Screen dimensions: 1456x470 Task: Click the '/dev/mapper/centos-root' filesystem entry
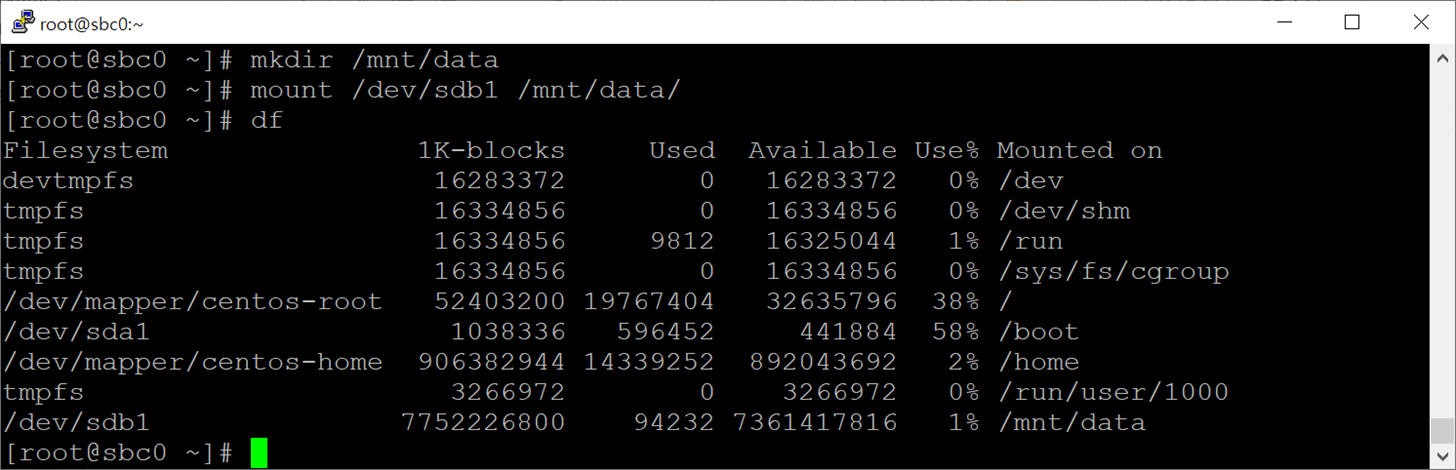(x=193, y=301)
